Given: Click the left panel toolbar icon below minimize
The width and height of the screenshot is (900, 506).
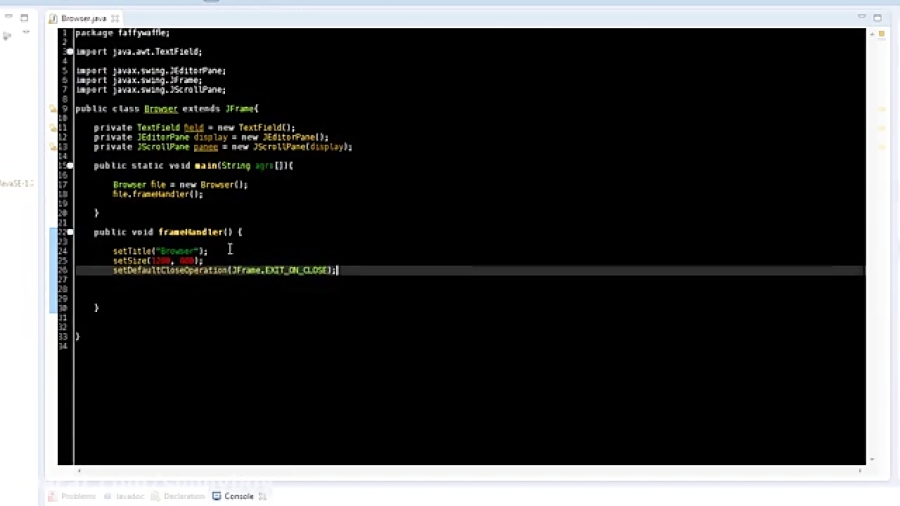Looking at the screenshot, I should pyautogui.click(x=7, y=36).
